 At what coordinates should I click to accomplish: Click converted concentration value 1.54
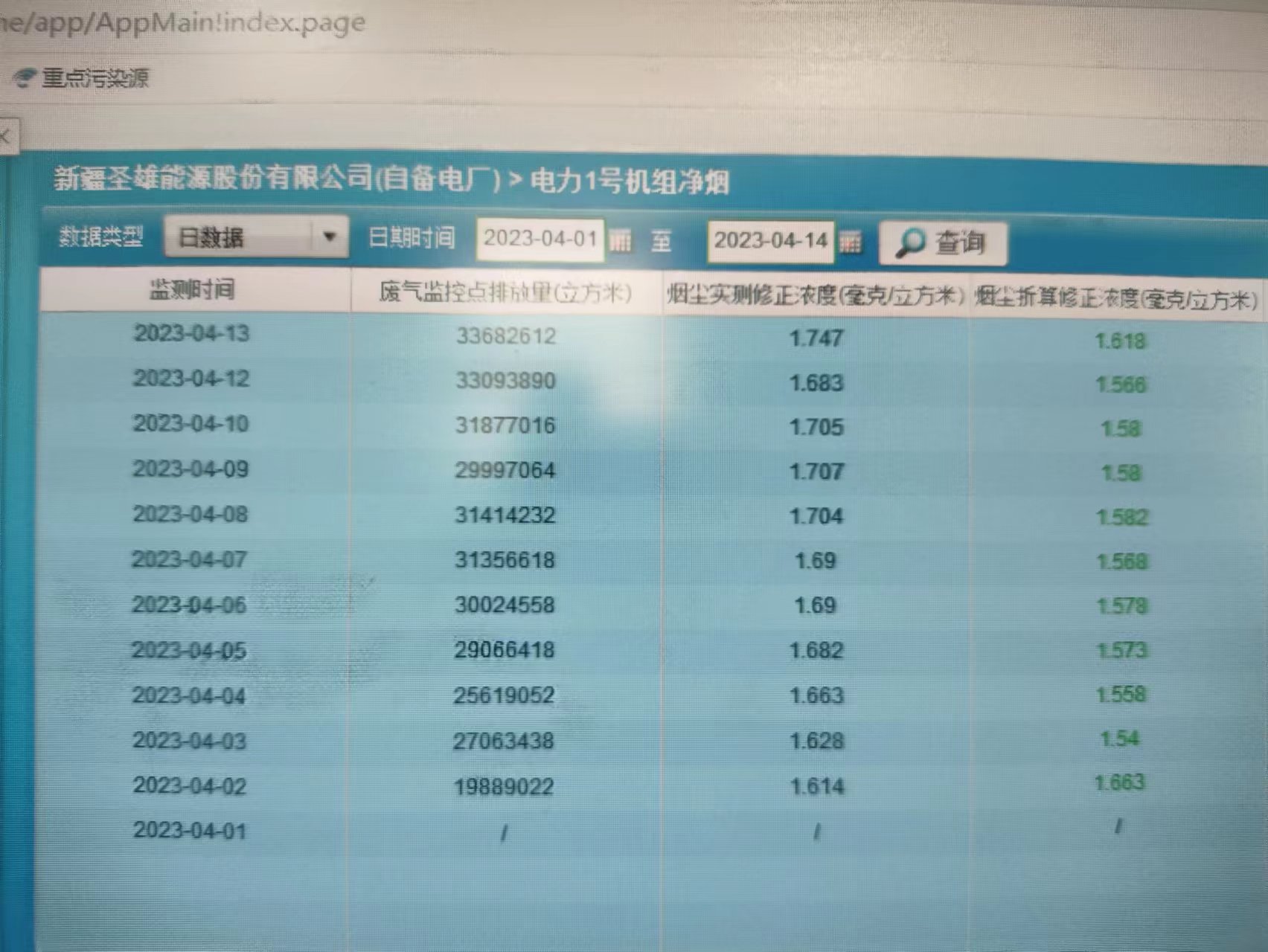coord(1120,739)
